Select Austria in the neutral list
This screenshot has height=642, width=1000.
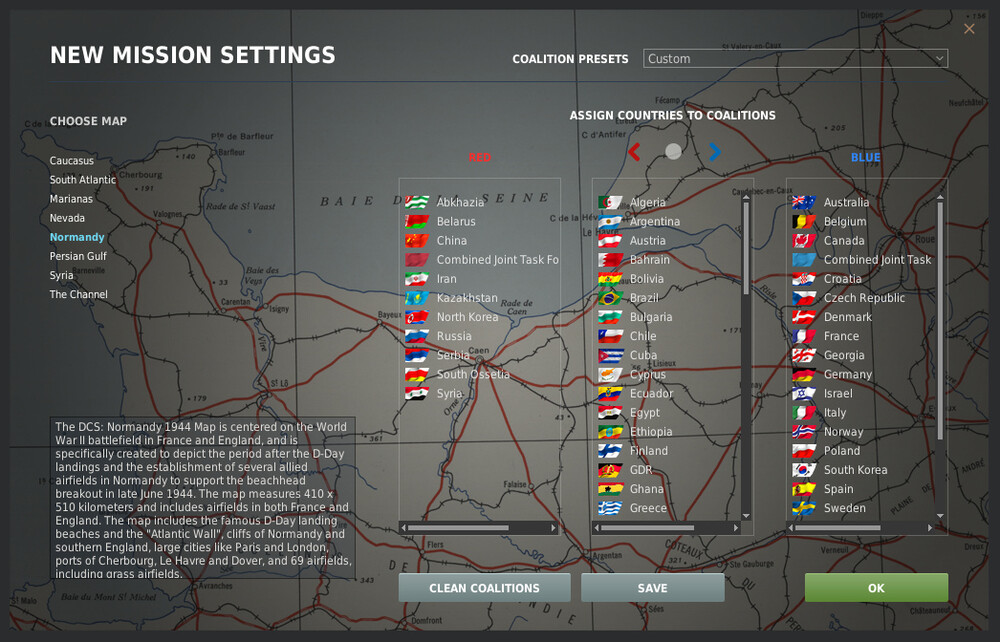tap(647, 240)
